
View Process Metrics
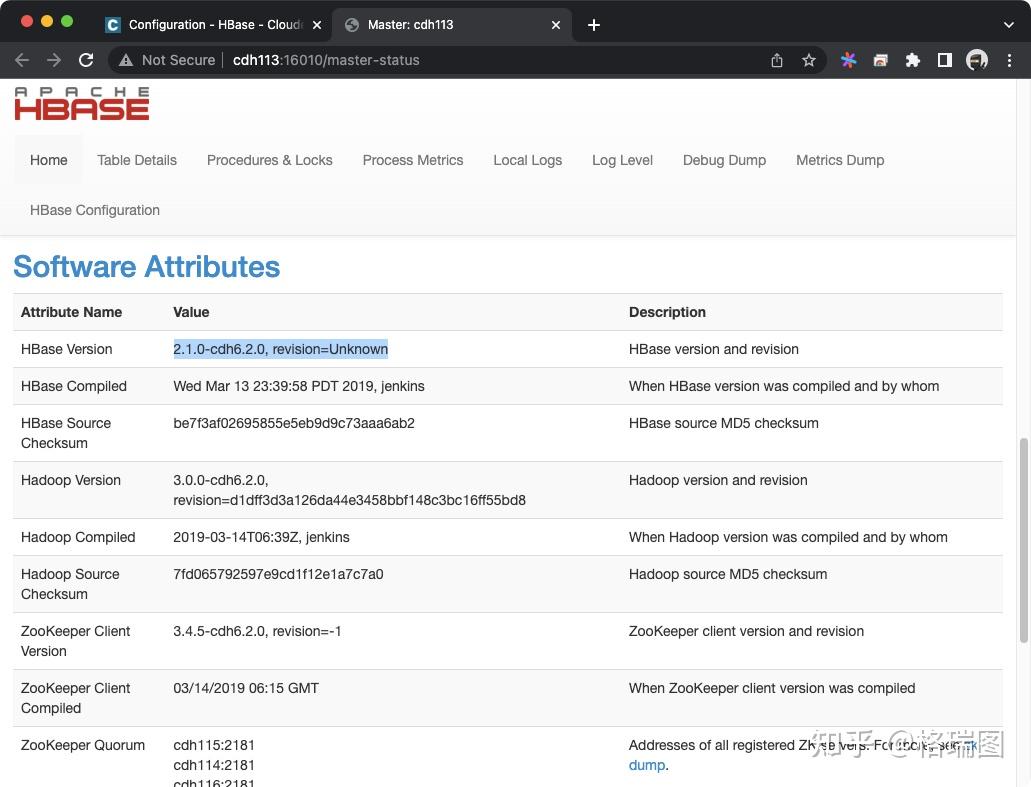click(412, 159)
